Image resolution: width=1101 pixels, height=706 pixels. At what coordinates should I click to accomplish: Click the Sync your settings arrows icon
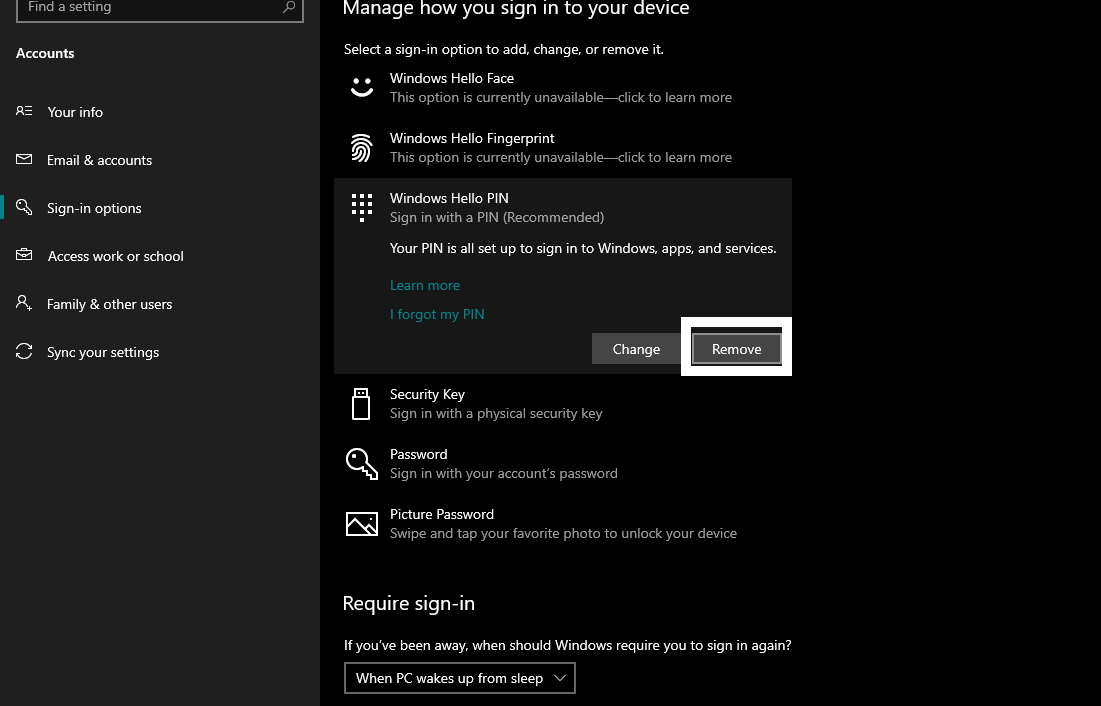pyautogui.click(x=25, y=351)
